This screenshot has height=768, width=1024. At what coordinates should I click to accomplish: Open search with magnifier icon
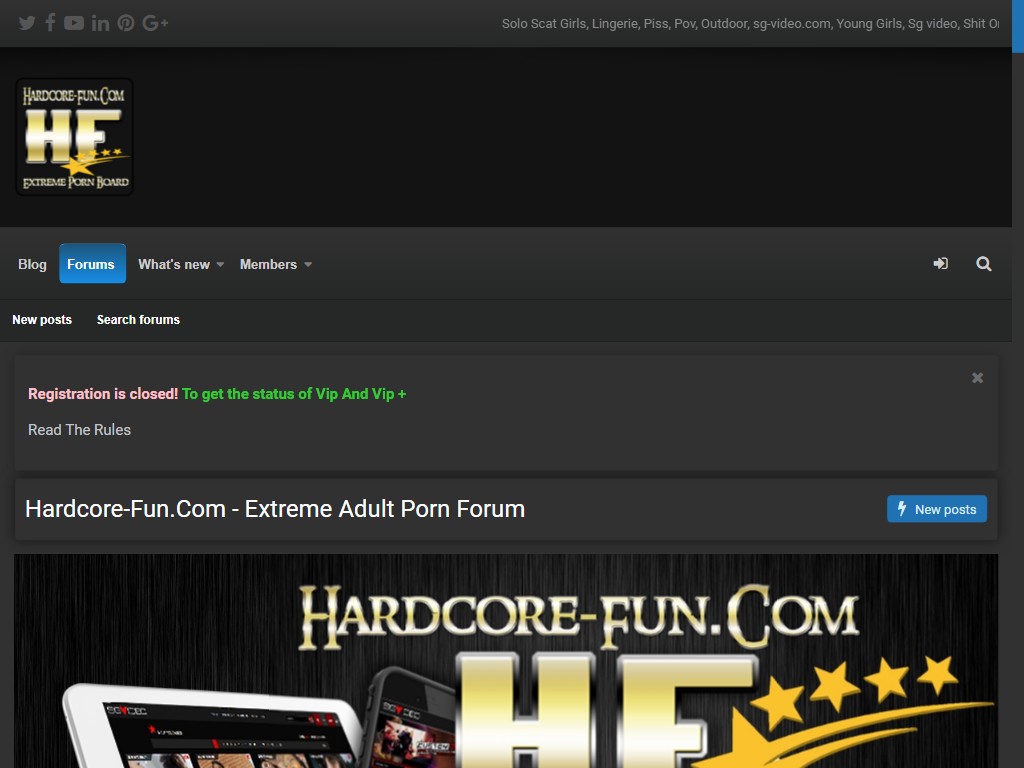[984, 264]
